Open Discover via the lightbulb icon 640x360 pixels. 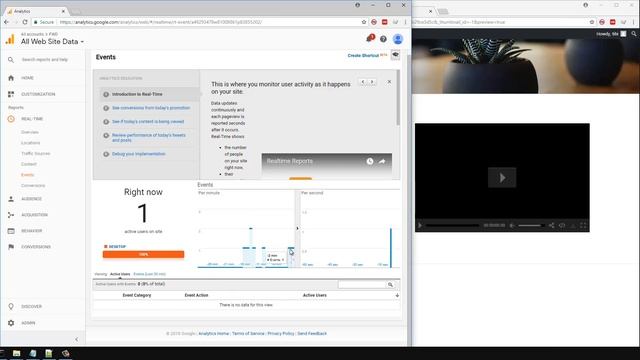coord(11,307)
